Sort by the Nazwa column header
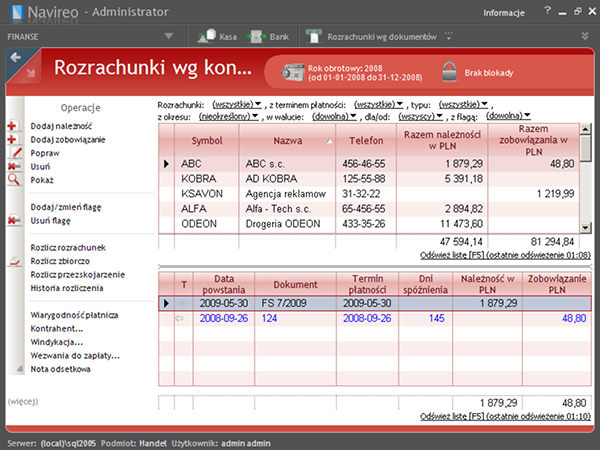 (286, 141)
